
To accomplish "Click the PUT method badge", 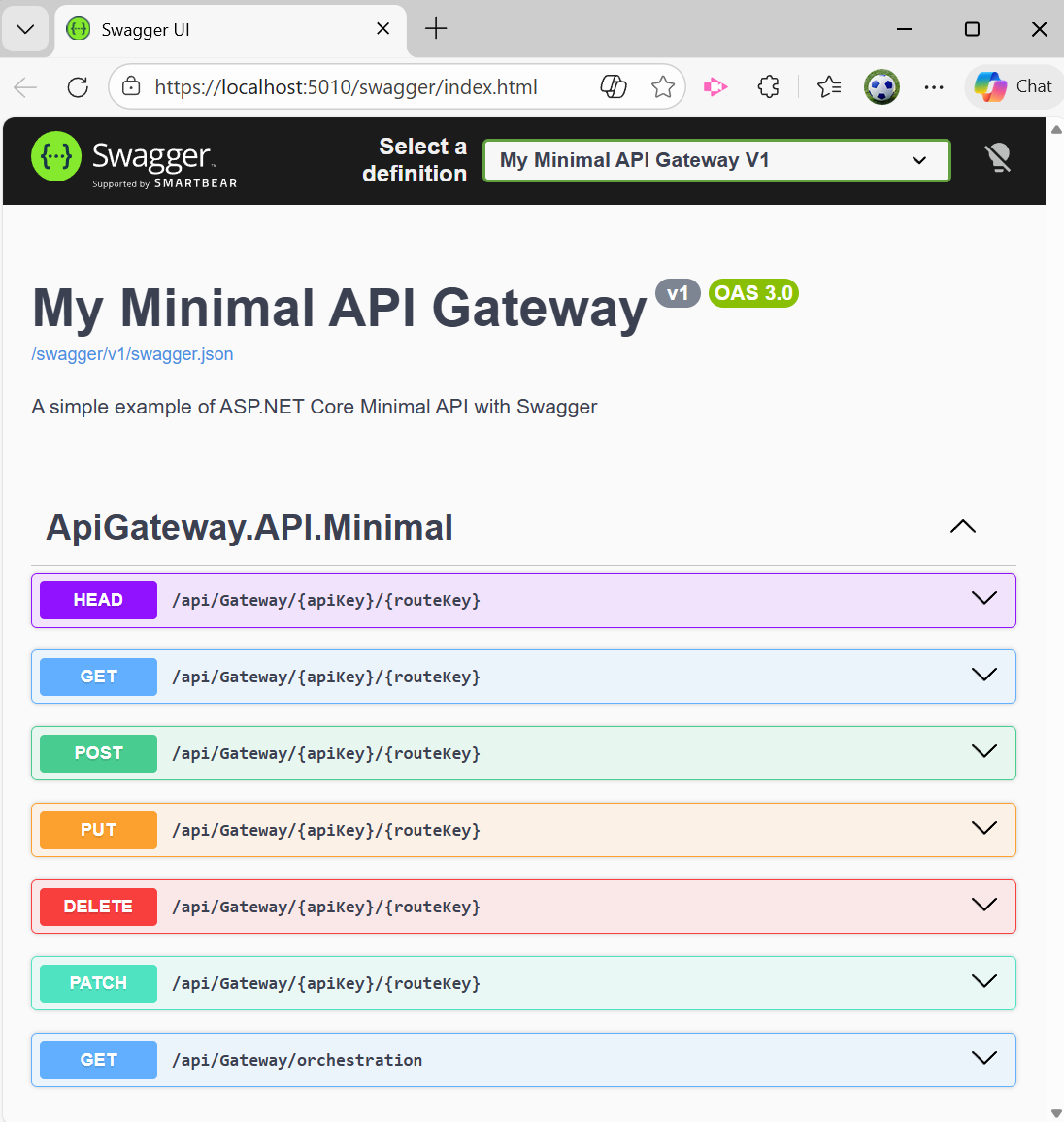I will pyautogui.click(x=98, y=829).
